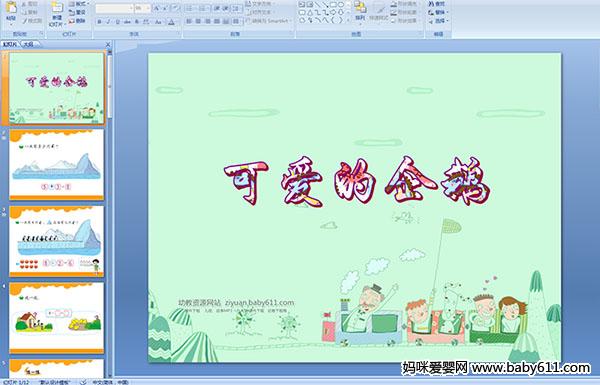Select the second slide thumbnail with iceberg
This screenshot has height=385, width=600.
pos(57,165)
